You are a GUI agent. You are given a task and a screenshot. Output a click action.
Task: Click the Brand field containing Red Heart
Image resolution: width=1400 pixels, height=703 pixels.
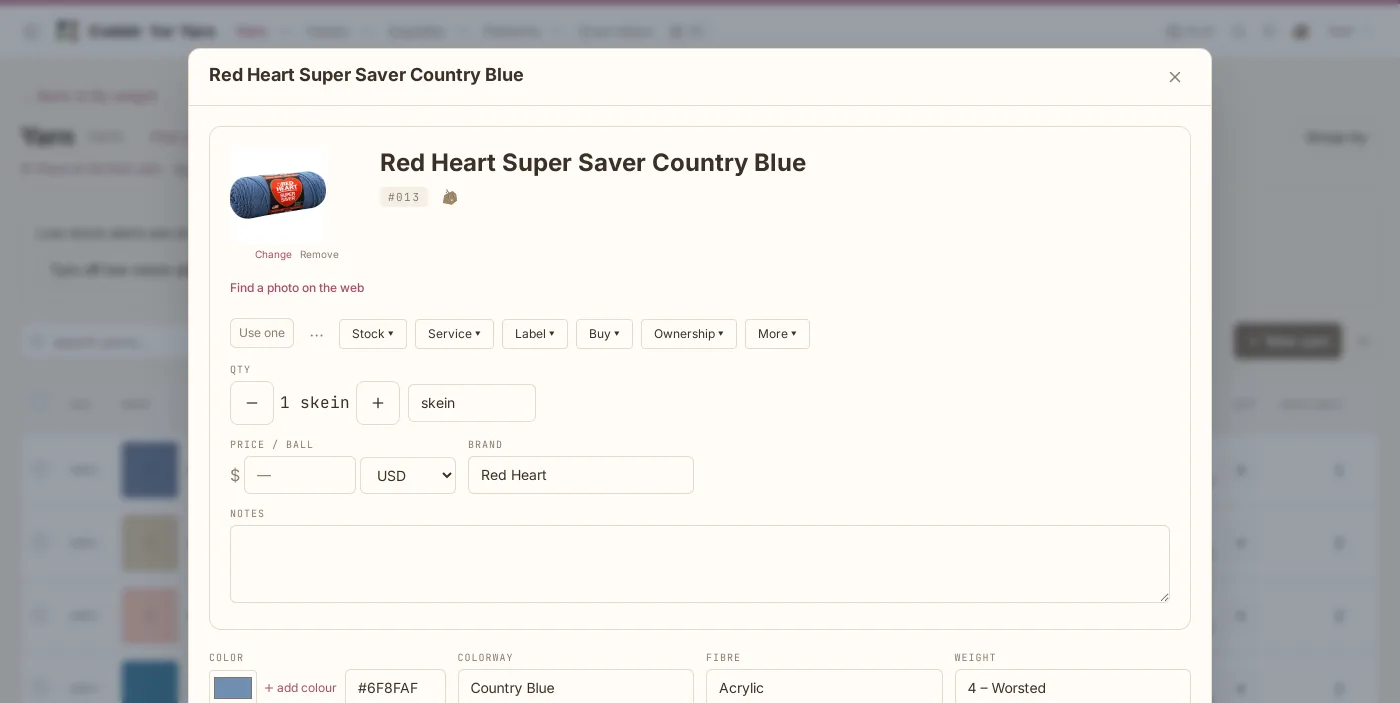581,475
